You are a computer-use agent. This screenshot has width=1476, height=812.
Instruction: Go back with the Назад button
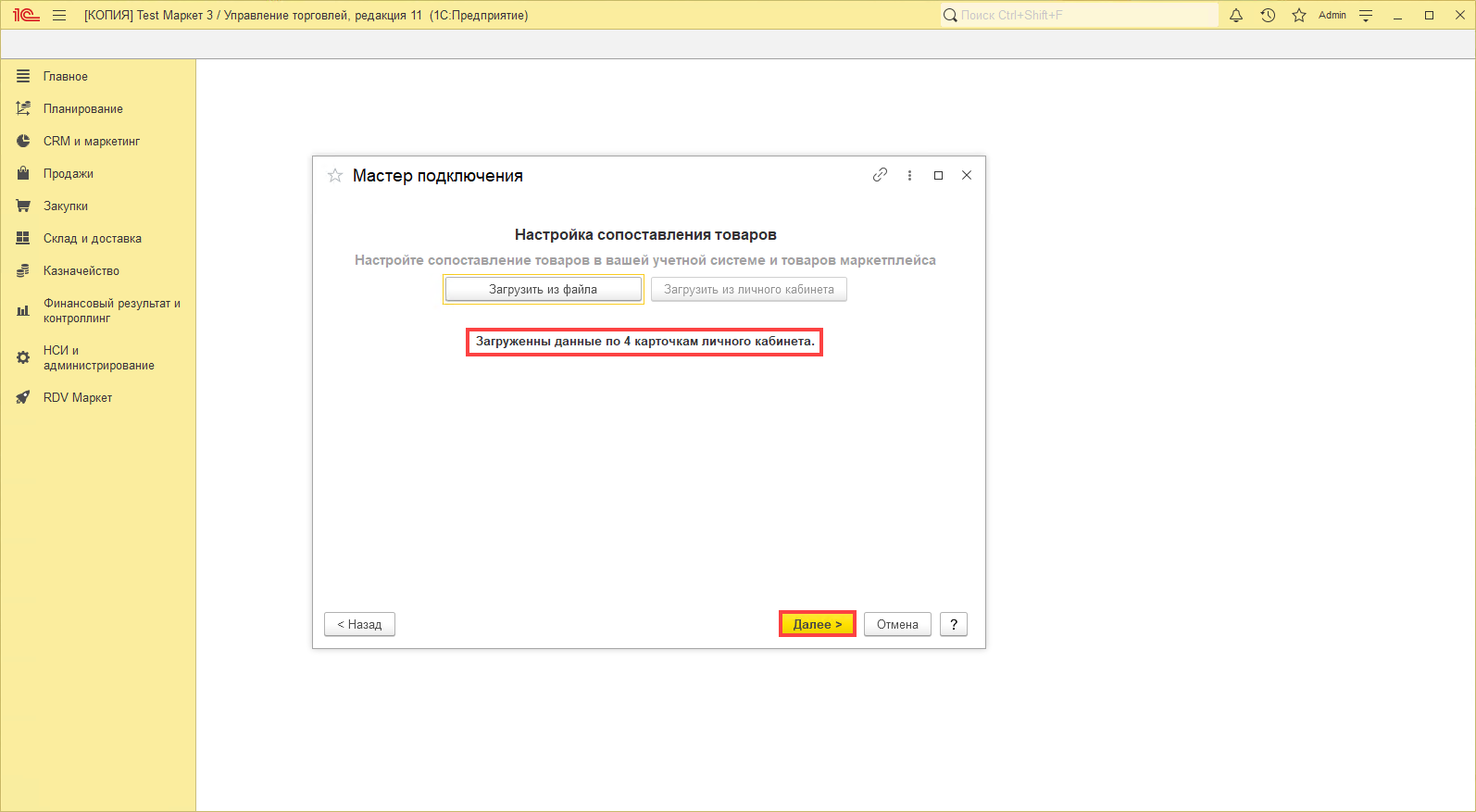pyautogui.click(x=359, y=624)
